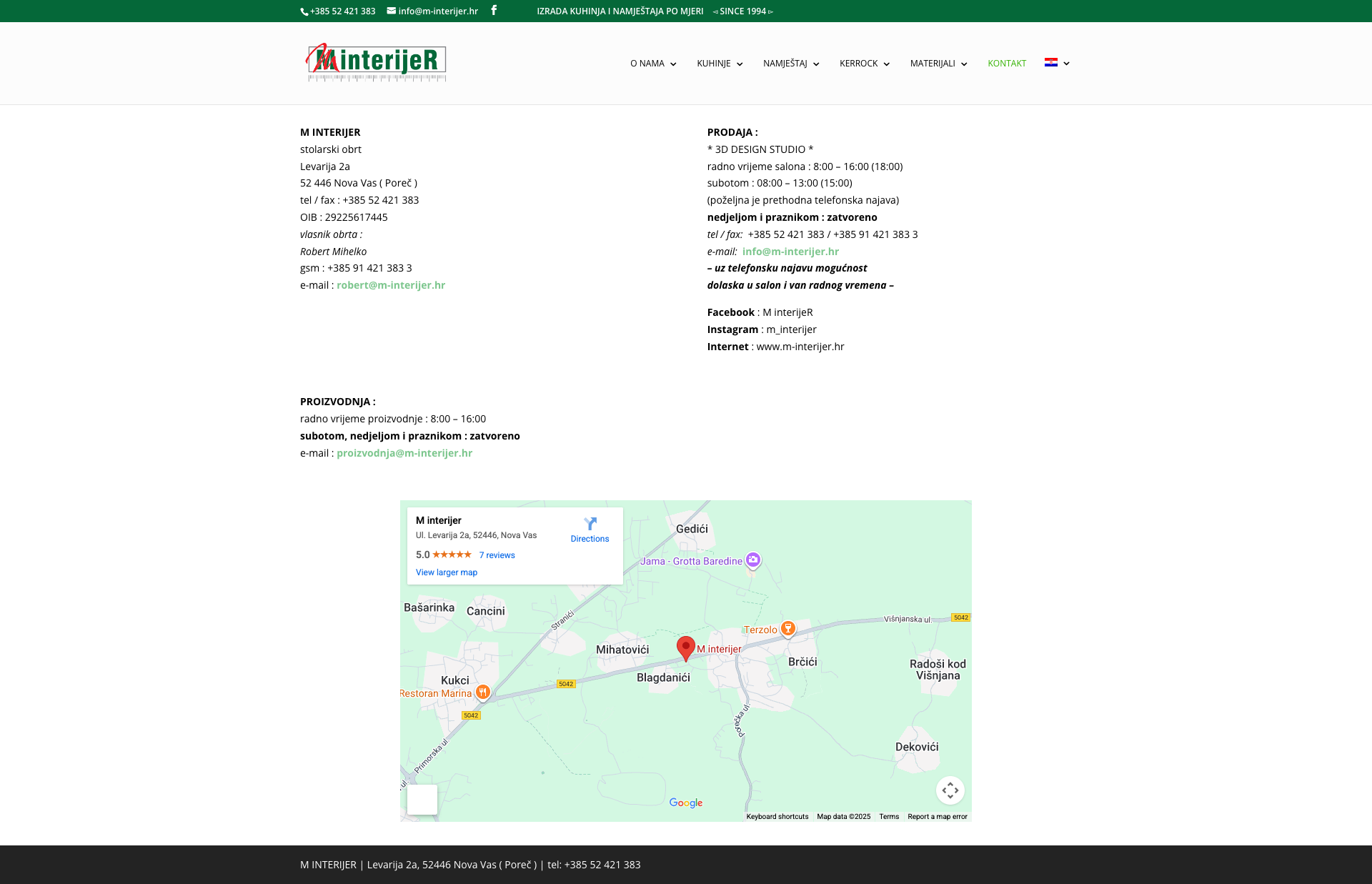Viewport: 1372px width, 884px height.
Task: Go to the KONTAKT menu item
Action: 1007,64
